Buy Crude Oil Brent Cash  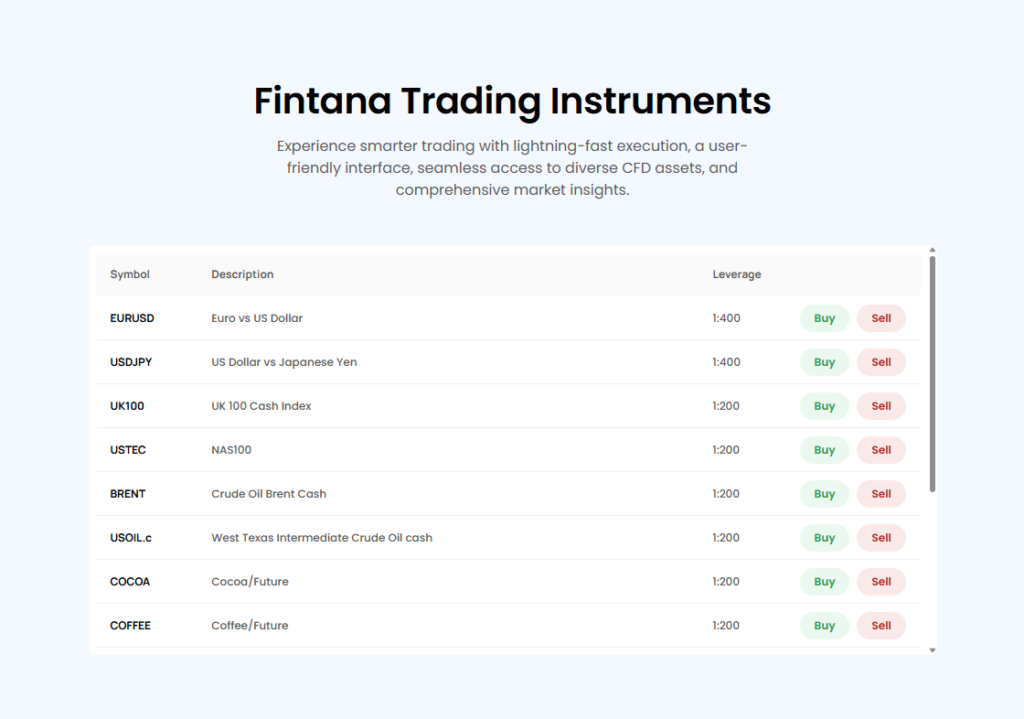coord(823,493)
